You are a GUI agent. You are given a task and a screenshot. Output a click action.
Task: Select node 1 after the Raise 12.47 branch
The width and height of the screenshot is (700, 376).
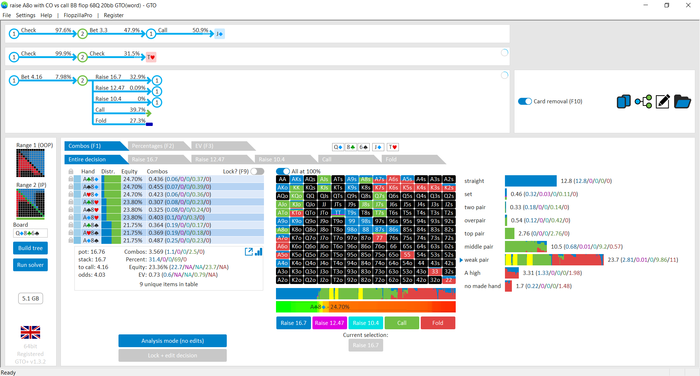[157, 92]
